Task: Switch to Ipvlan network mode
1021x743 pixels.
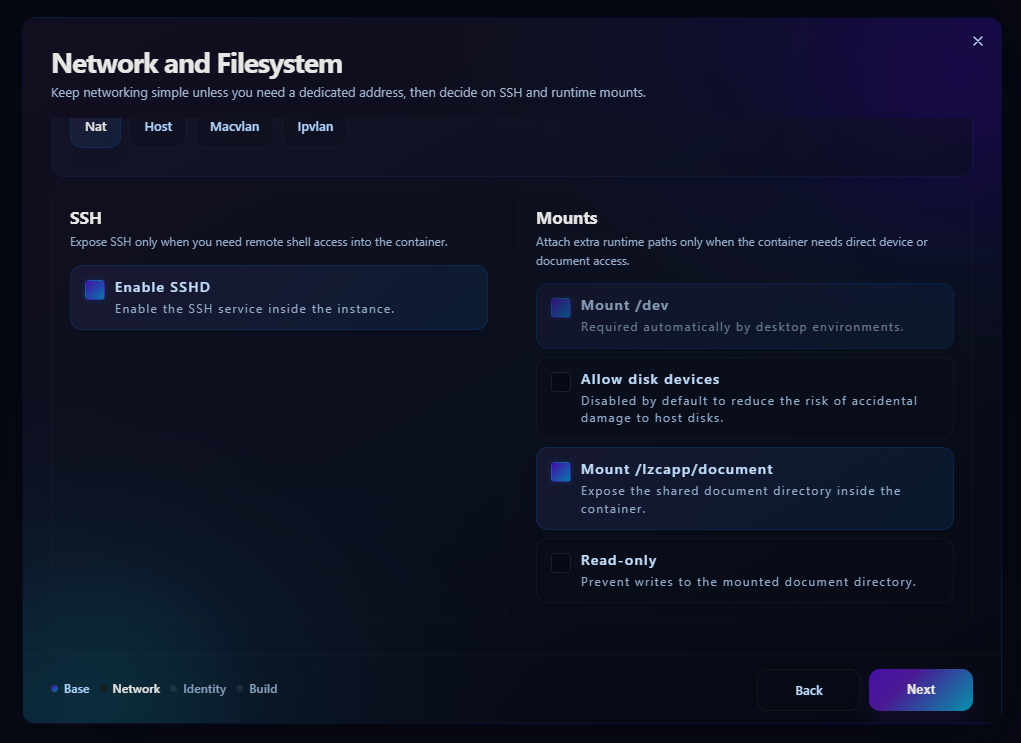Action: [315, 127]
